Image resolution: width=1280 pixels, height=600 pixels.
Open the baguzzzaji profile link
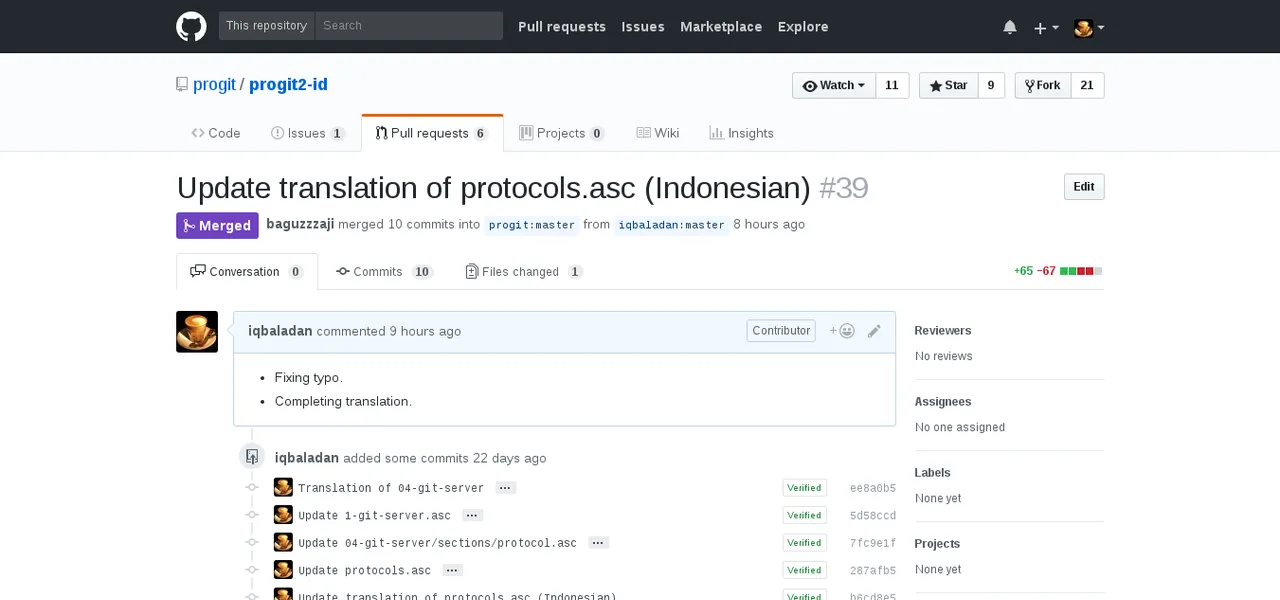pos(300,224)
